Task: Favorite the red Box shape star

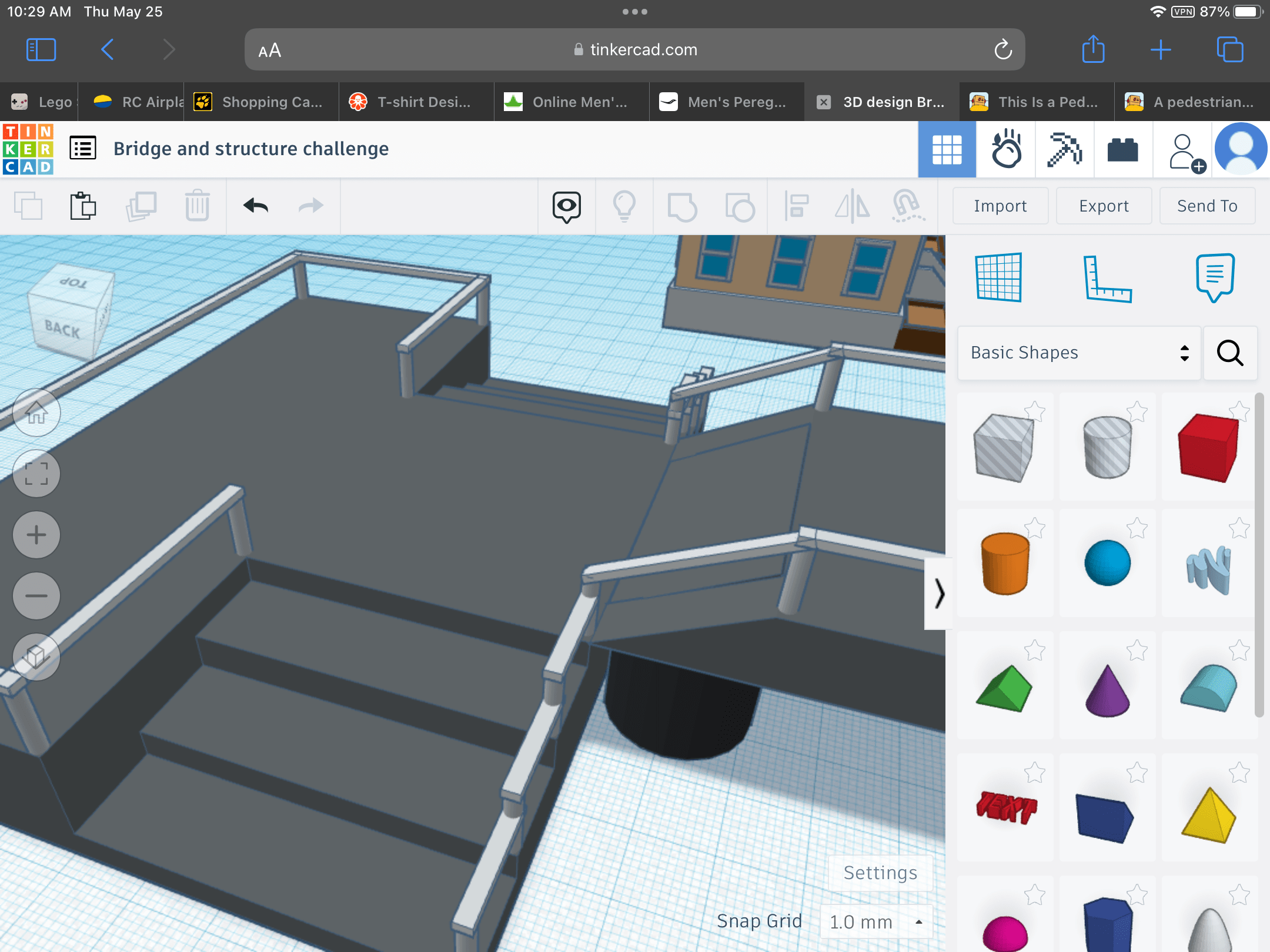Action: (x=1239, y=411)
